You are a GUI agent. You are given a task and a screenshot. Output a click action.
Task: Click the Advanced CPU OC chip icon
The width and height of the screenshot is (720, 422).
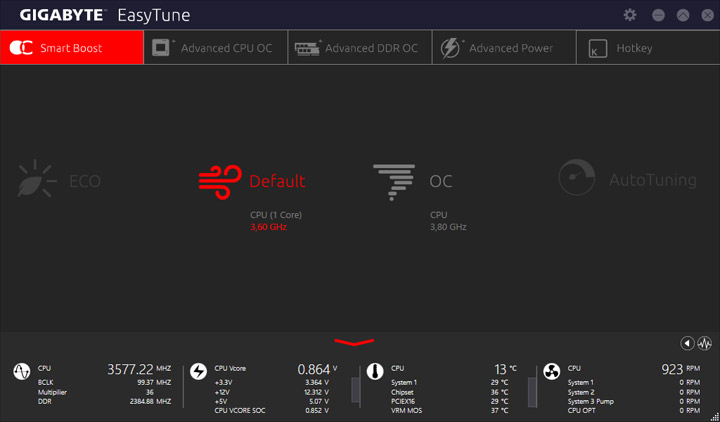161,48
